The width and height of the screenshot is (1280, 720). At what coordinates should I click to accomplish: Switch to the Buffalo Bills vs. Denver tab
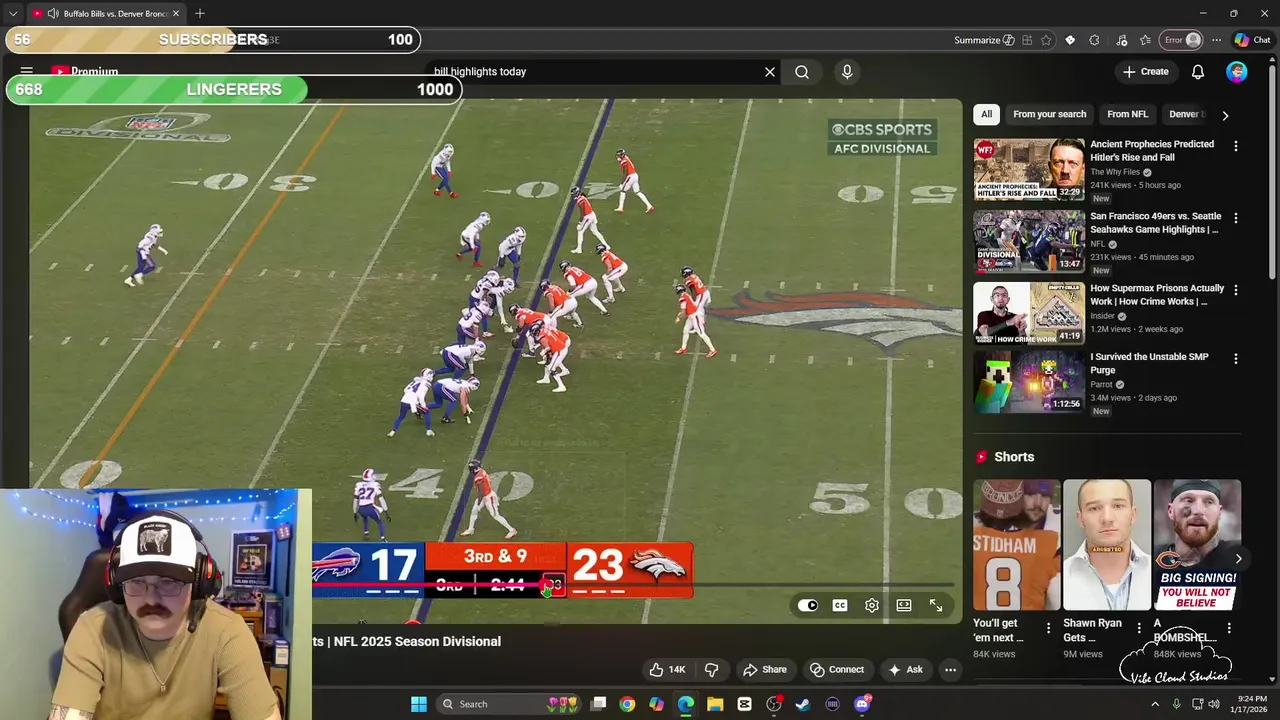106,13
